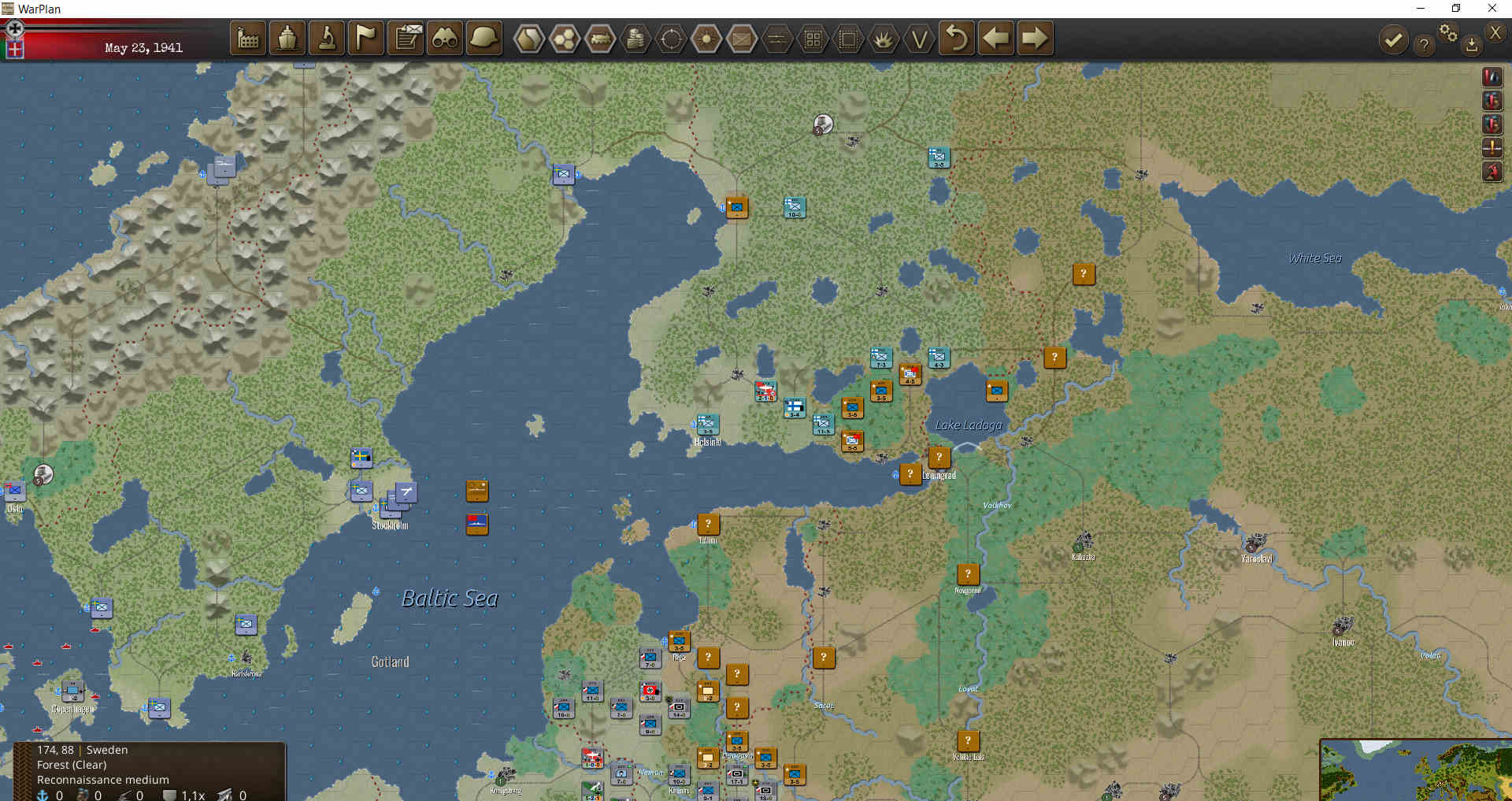Screen dimensions: 1512x801
Task: Click the Stockholm city label
Action: tap(390, 525)
